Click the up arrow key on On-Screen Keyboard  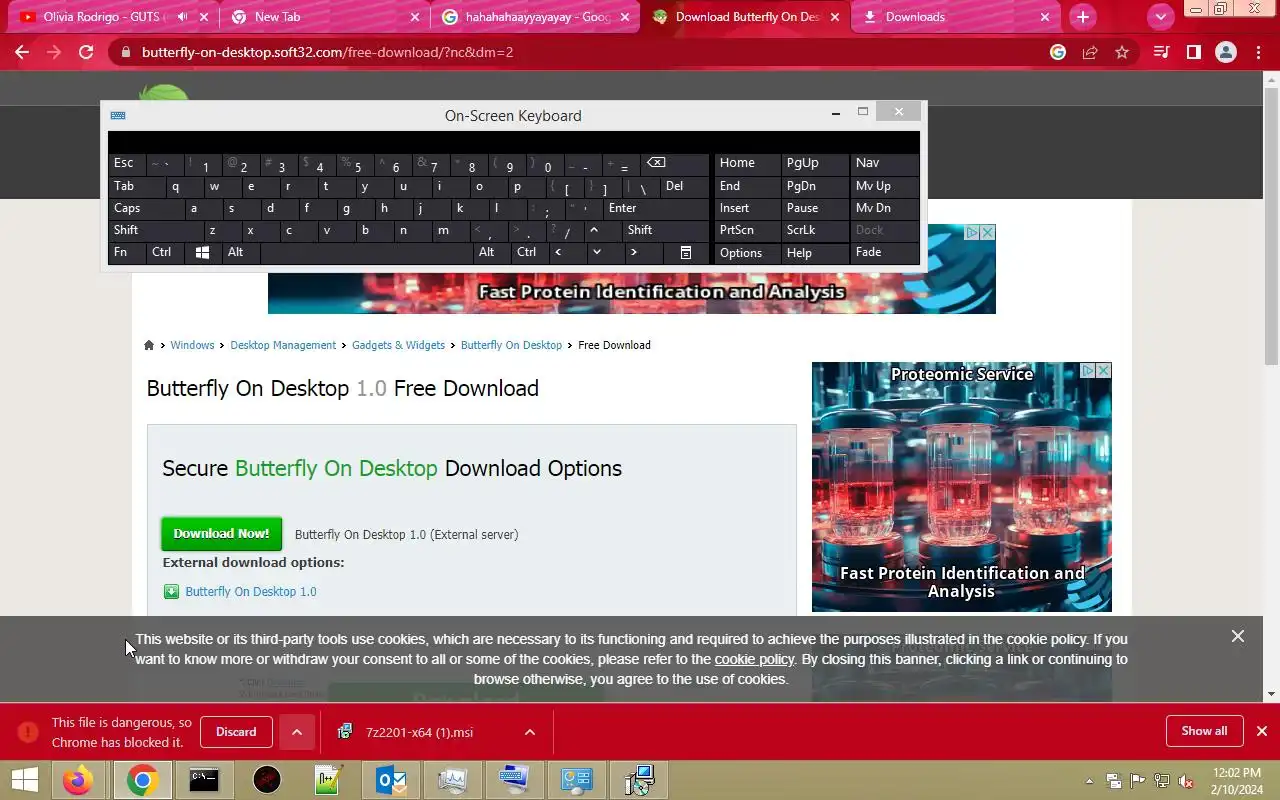click(x=594, y=230)
